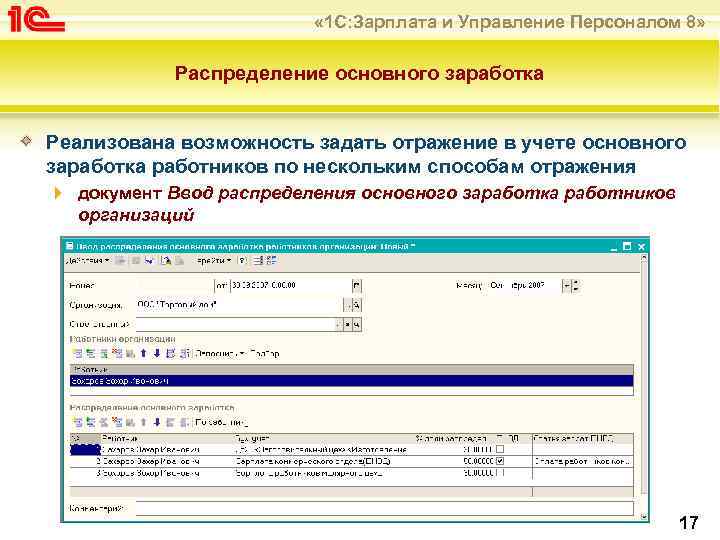The height and width of the screenshot is (540, 720).
Task: Click the move-down arrow in the Работники организации toolbar
Action: pyautogui.click(x=157, y=354)
